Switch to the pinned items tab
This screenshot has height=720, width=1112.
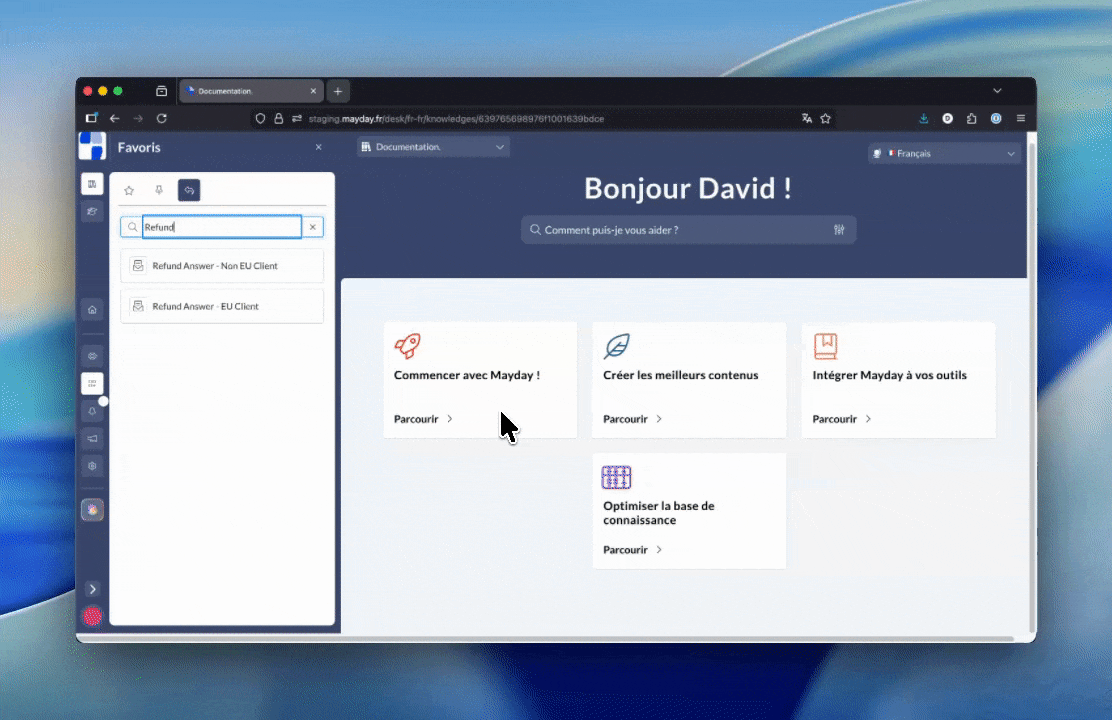tap(158, 190)
